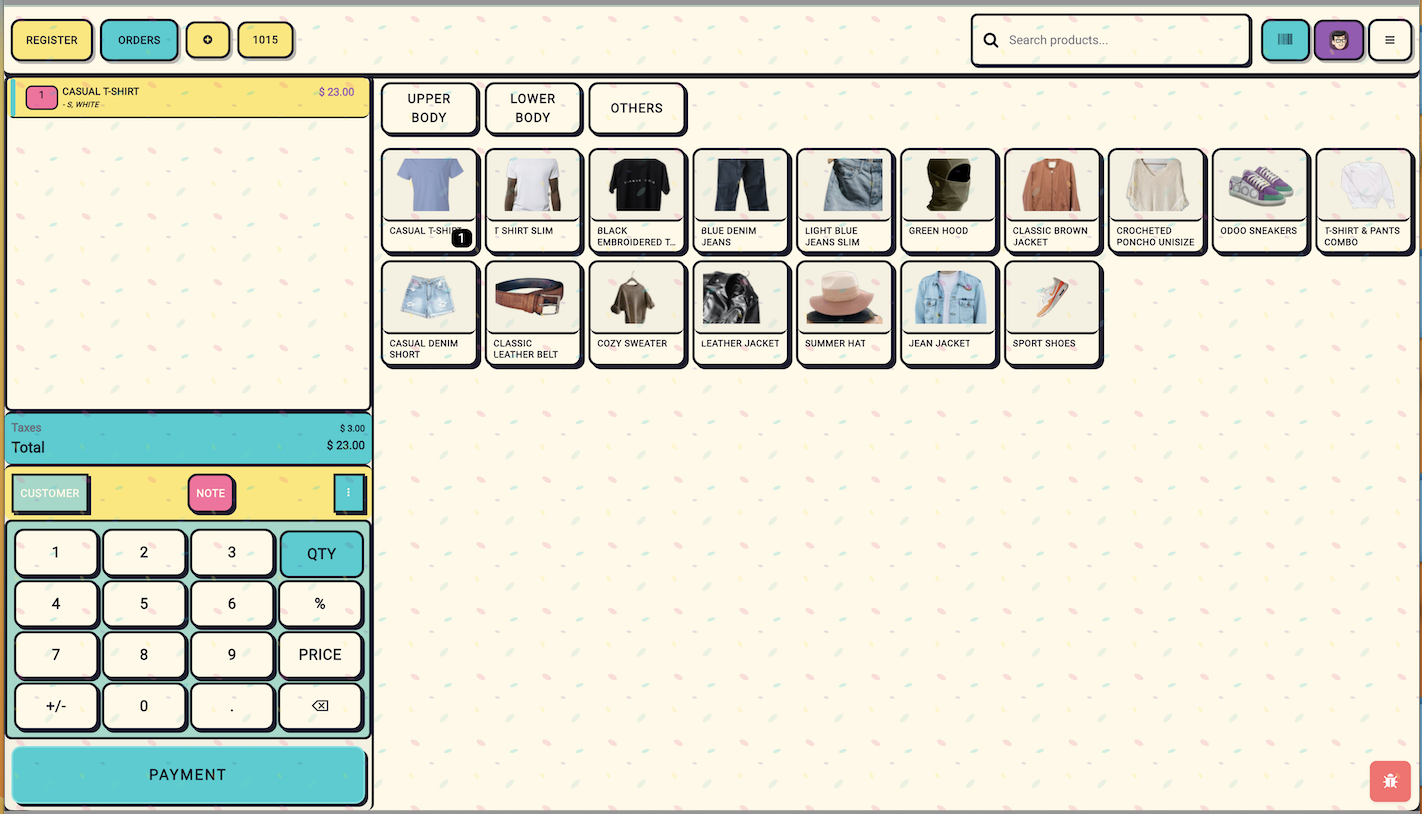The image size is (1422, 814).
Task: Flip sign with the +/- key
Action: (x=56, y=706)
